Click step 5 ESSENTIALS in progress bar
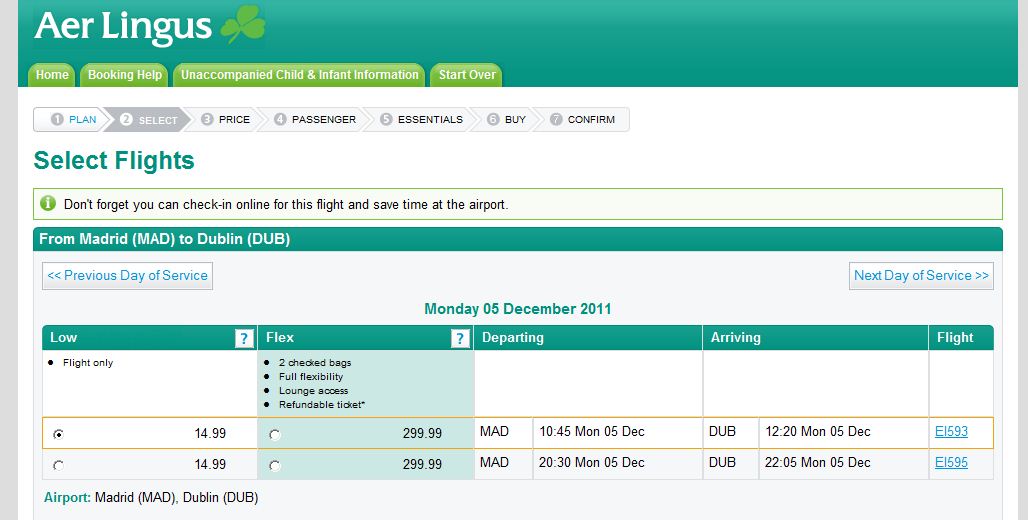Viewport: 1028px width, 520px height. coord(422,119)
